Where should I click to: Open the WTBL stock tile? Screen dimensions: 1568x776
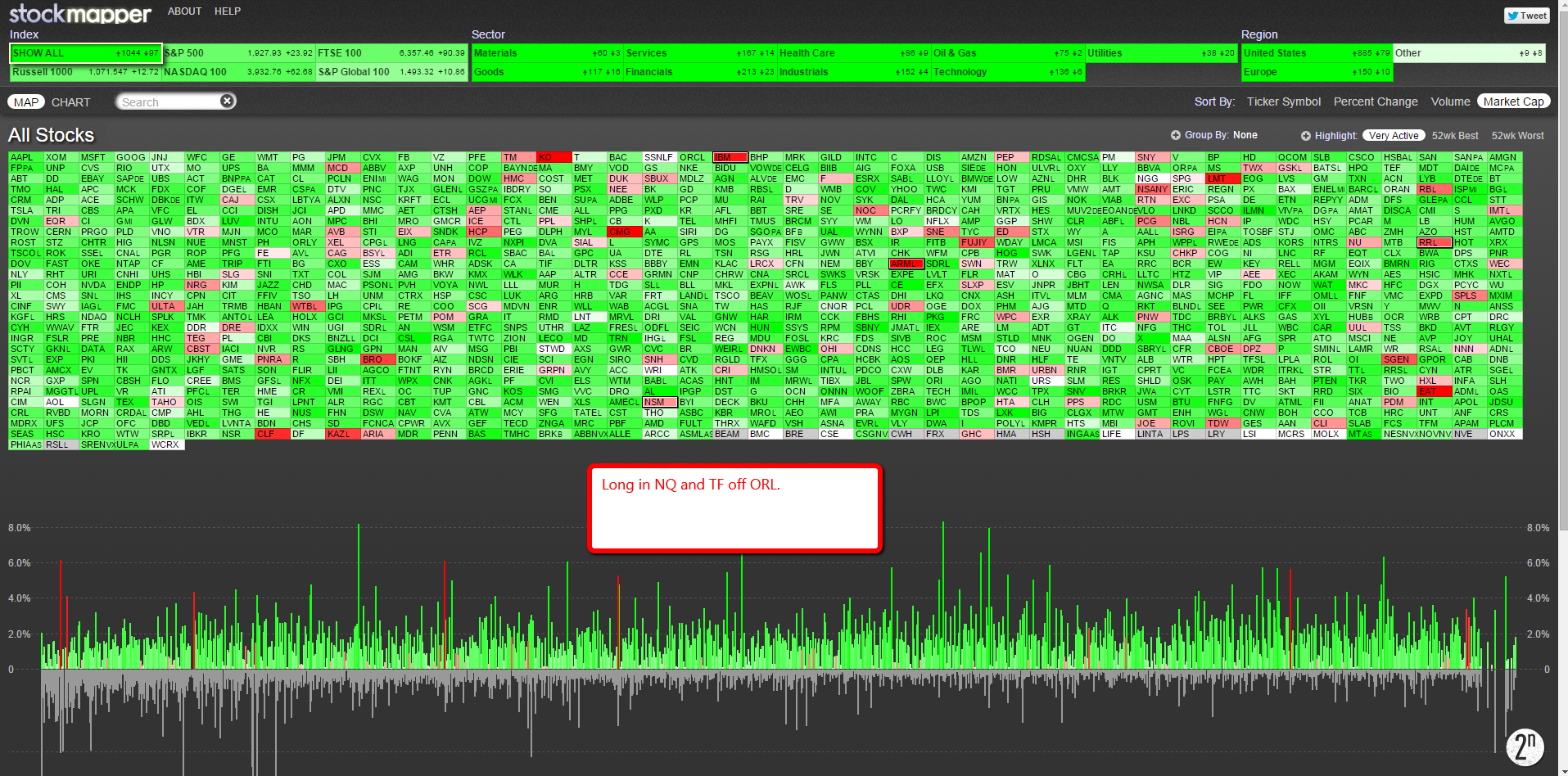[x=307, y=306]
